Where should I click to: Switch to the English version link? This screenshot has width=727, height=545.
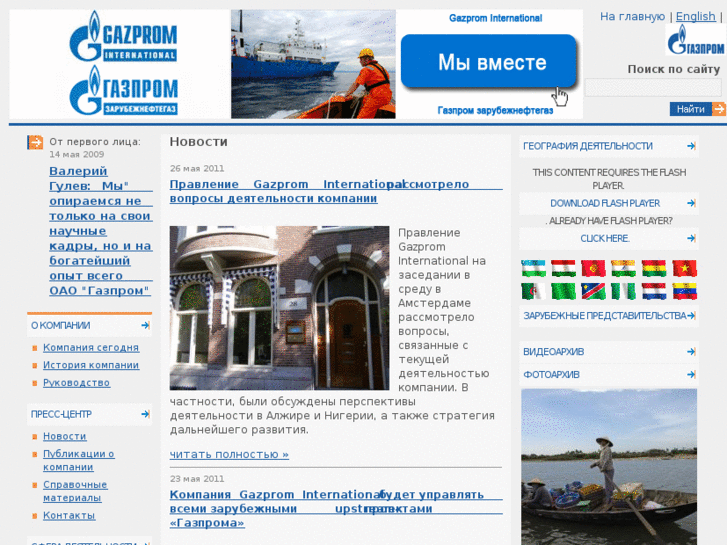[x=695, y=17]
